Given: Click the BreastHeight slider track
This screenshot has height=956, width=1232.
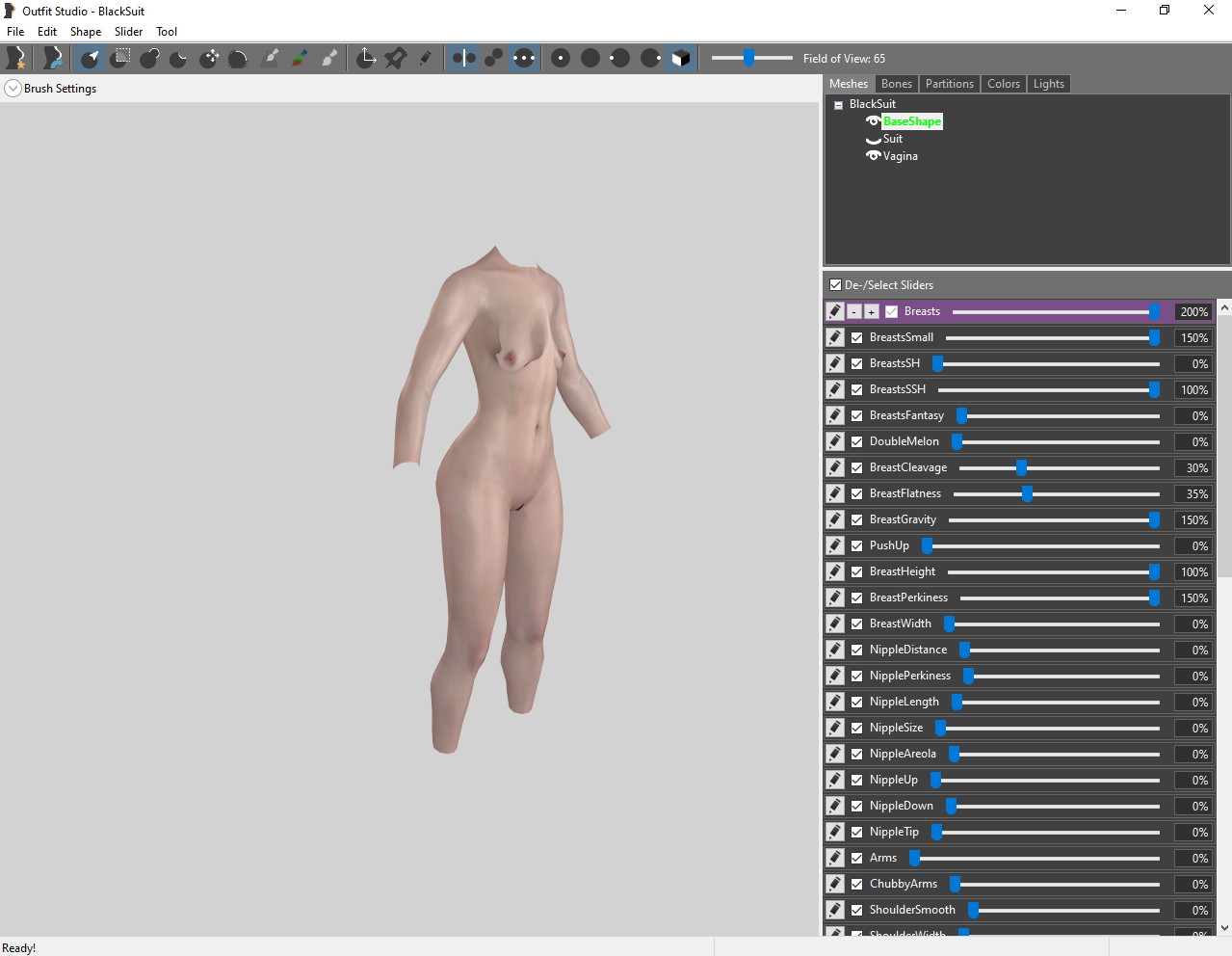Looking at the screenshot, I should point(1053,571).
